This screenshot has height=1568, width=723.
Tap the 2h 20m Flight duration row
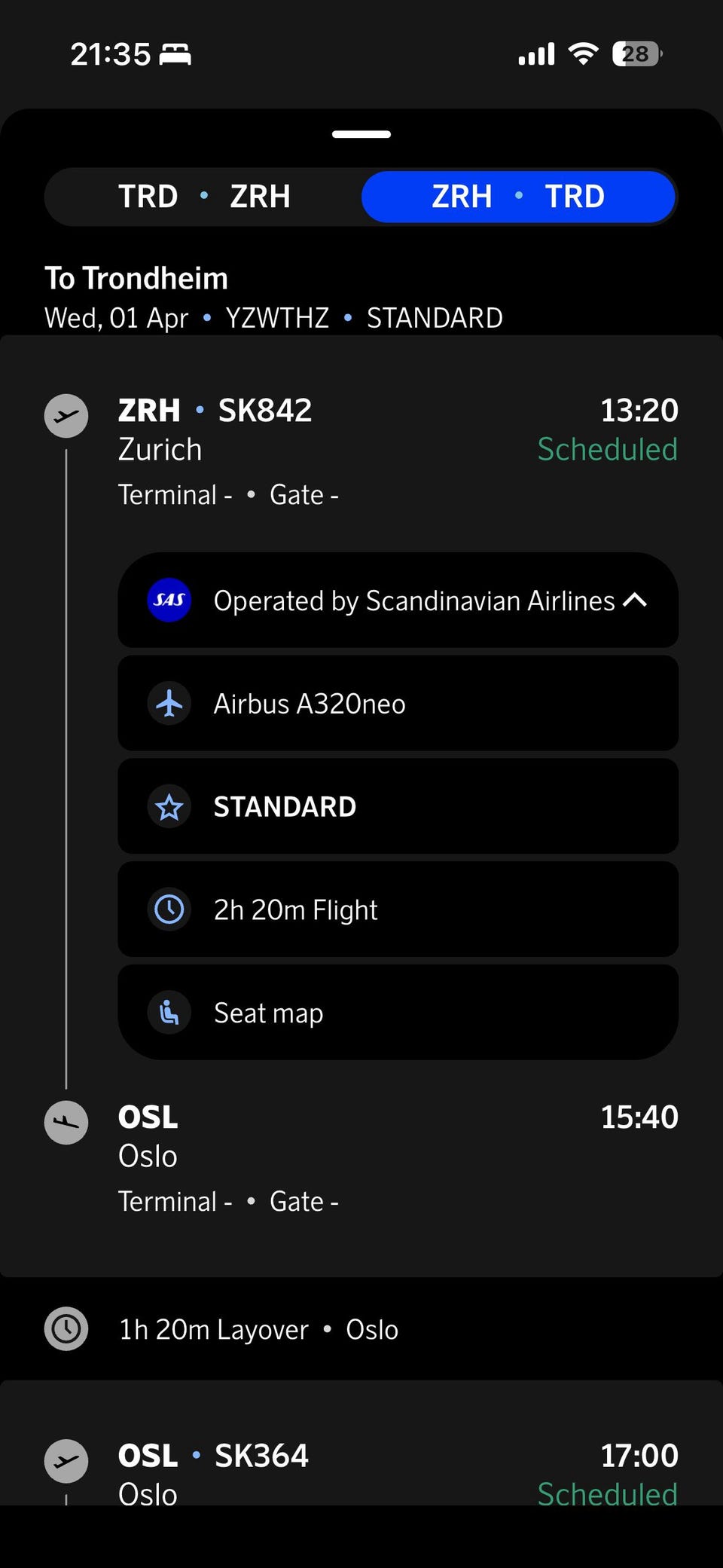(x=398, y=909)
